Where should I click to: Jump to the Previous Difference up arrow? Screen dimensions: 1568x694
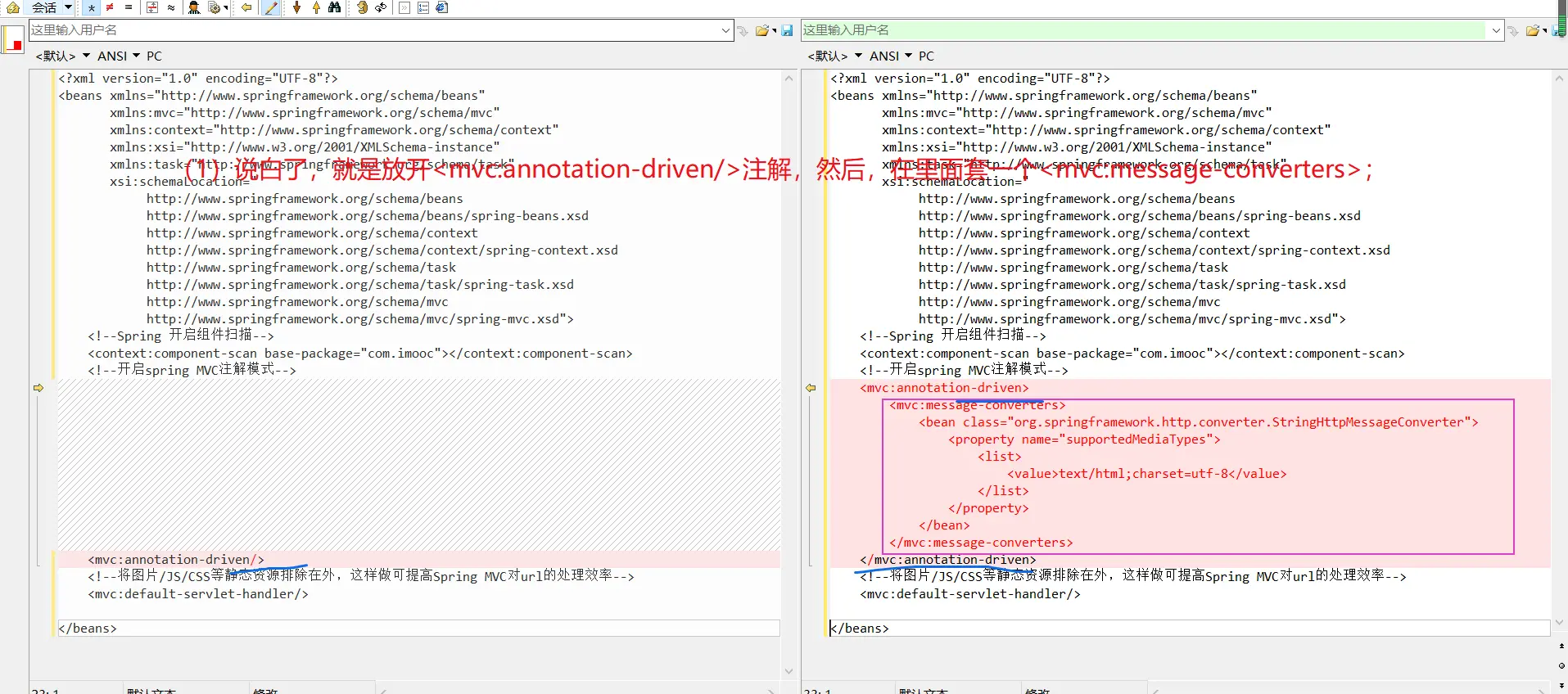316,7
